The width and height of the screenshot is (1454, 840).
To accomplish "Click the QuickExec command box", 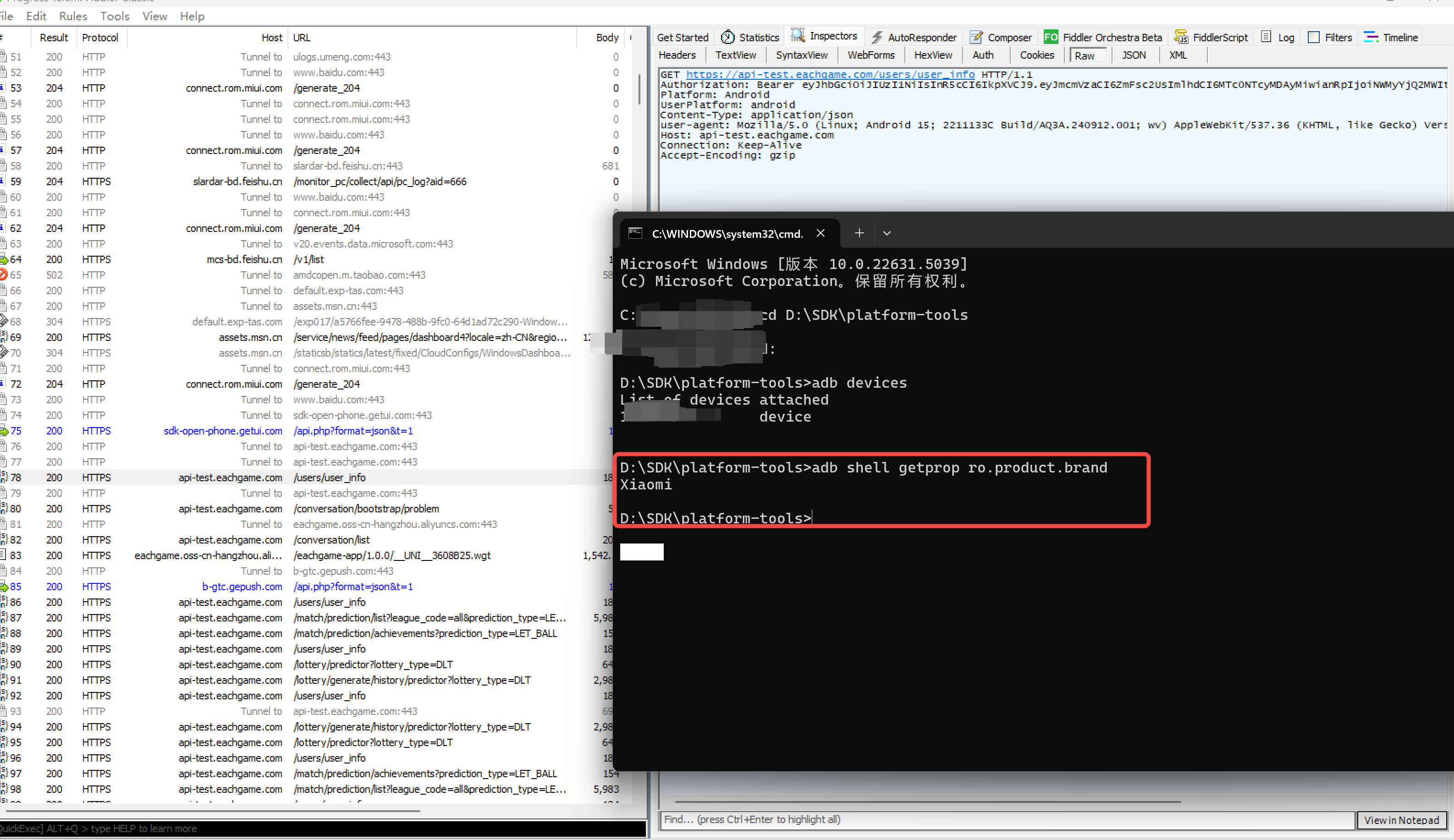I will pyautogui.click(x=323, y=829).
